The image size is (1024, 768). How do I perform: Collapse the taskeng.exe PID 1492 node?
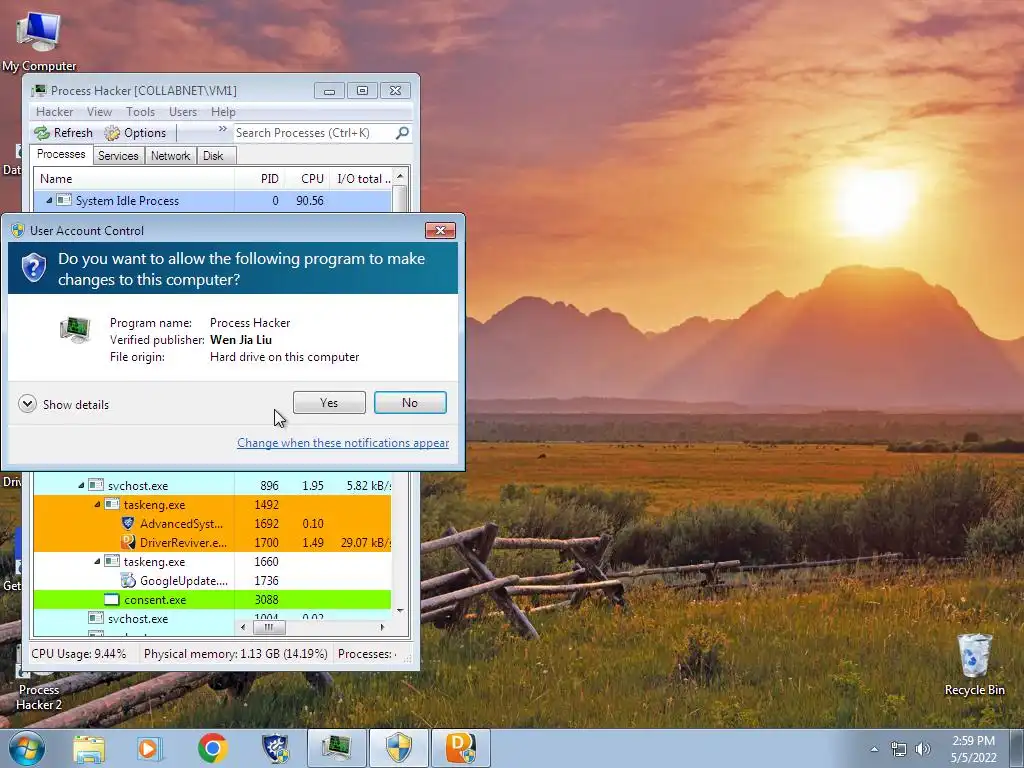pos(97,504)
